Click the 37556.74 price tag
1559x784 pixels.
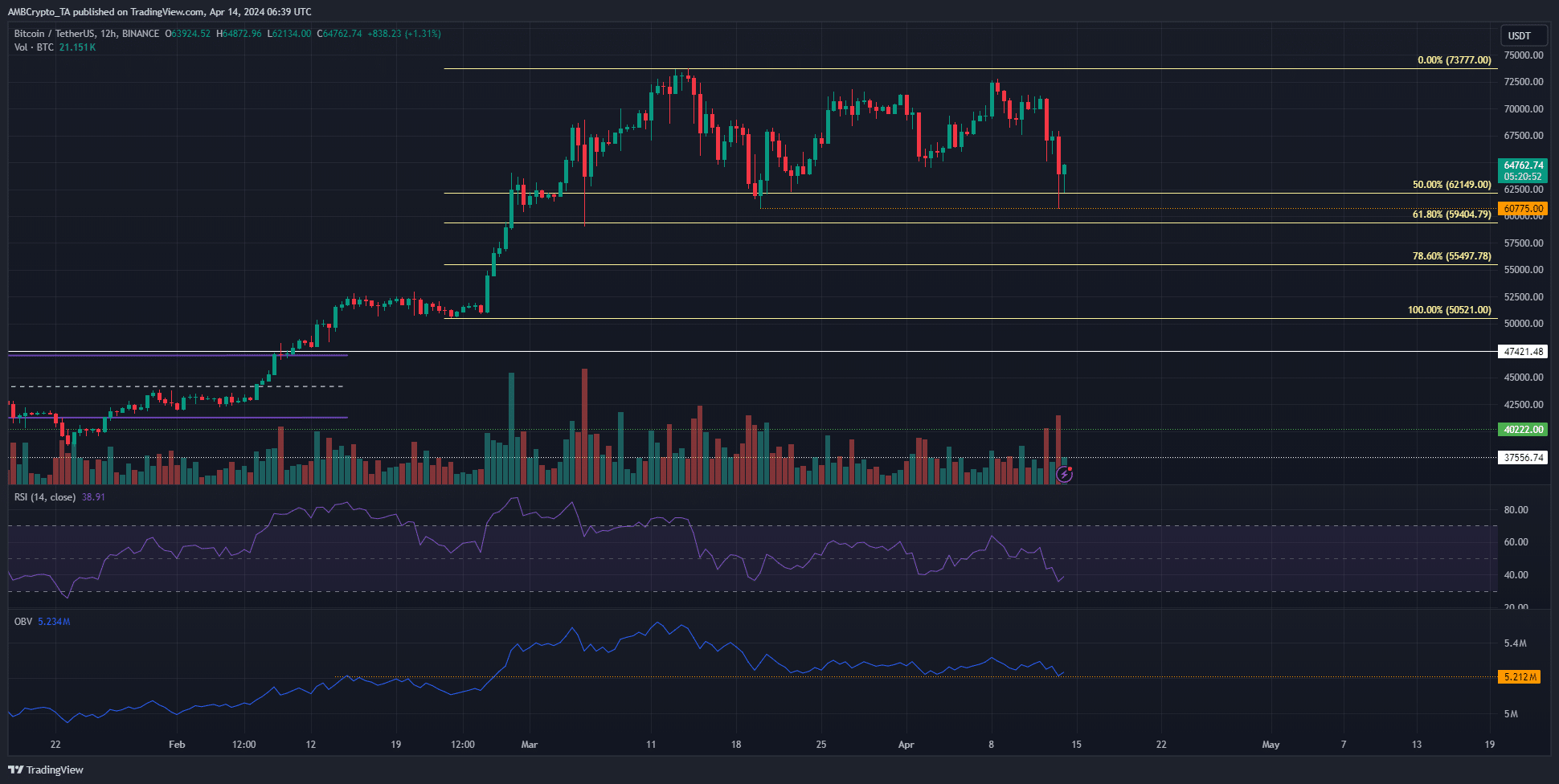click(1524, 458)
